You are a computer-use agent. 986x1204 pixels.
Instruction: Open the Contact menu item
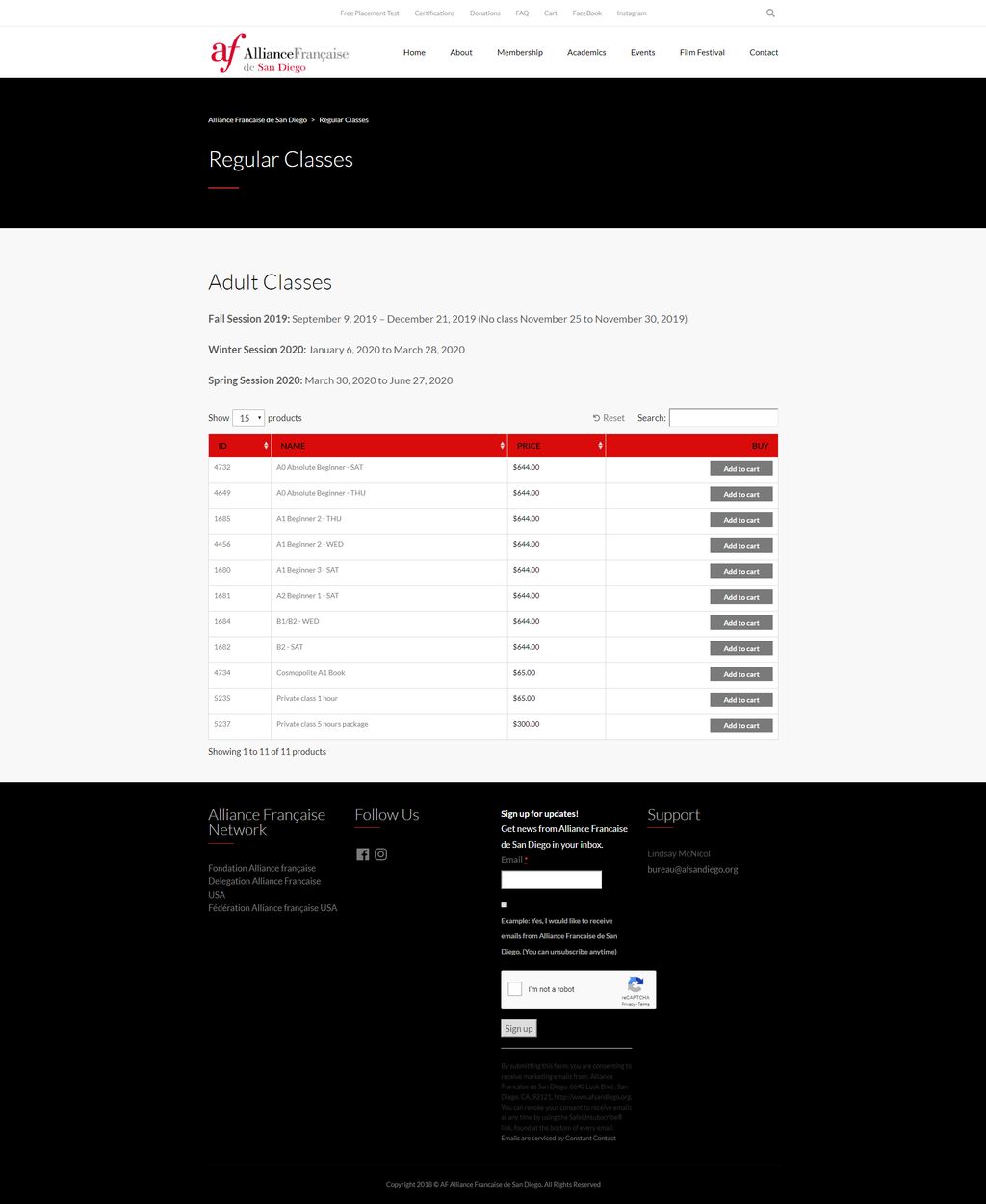pyautogui.click(x=764, y=52)
